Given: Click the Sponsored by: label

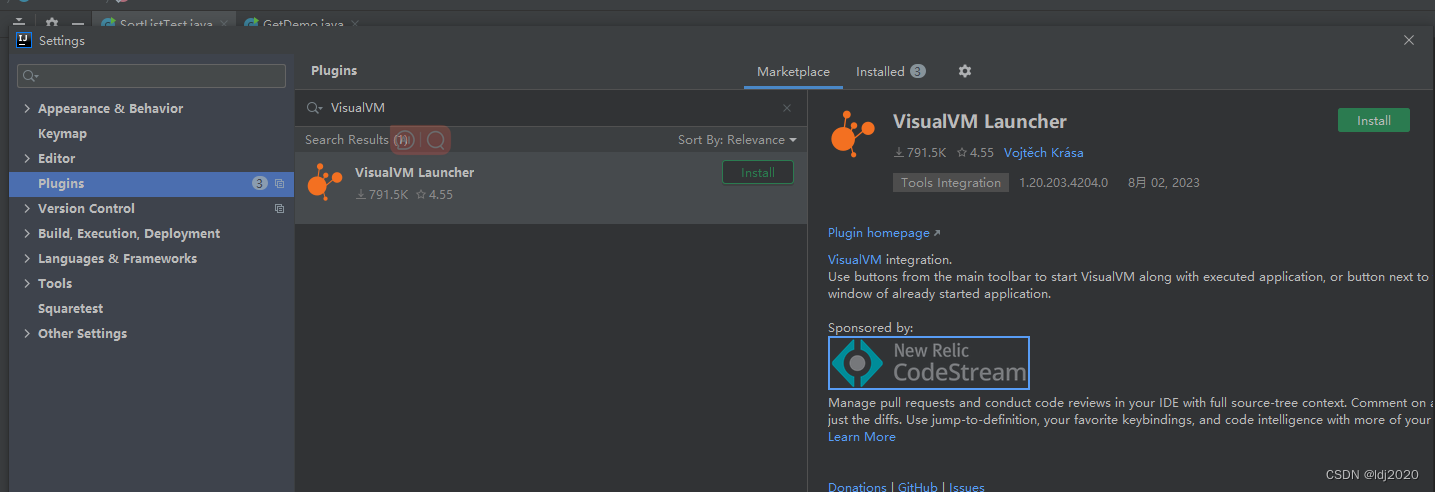Looking at the screenshot, I should tap(870, 328).
